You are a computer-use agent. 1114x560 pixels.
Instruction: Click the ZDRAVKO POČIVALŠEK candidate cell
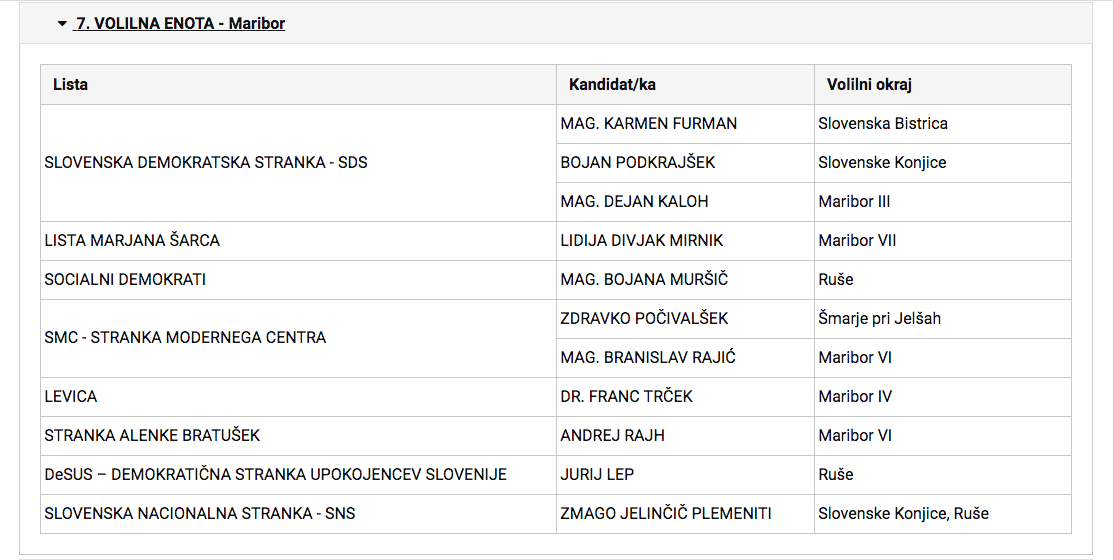coord(645,319)
